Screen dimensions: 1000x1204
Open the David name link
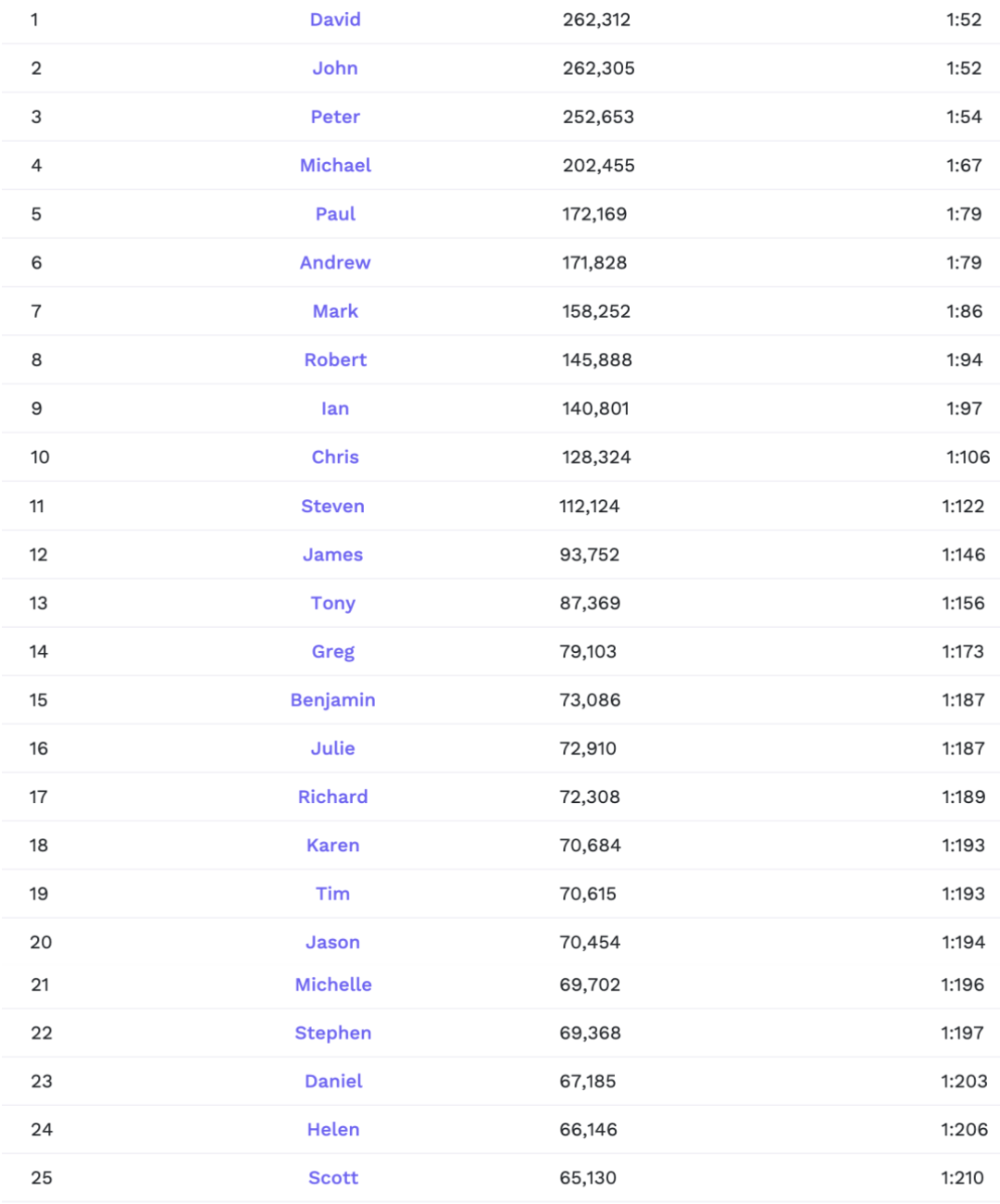click(335, 19)
